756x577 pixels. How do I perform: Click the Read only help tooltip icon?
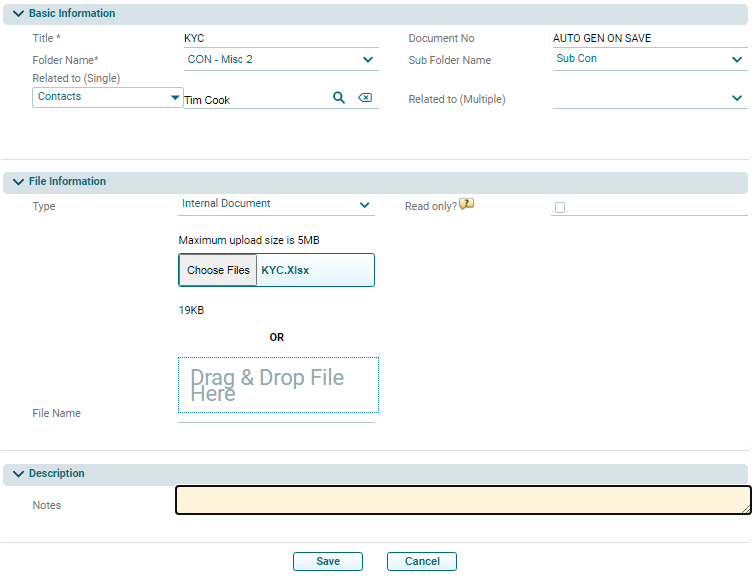click(466, 205)
